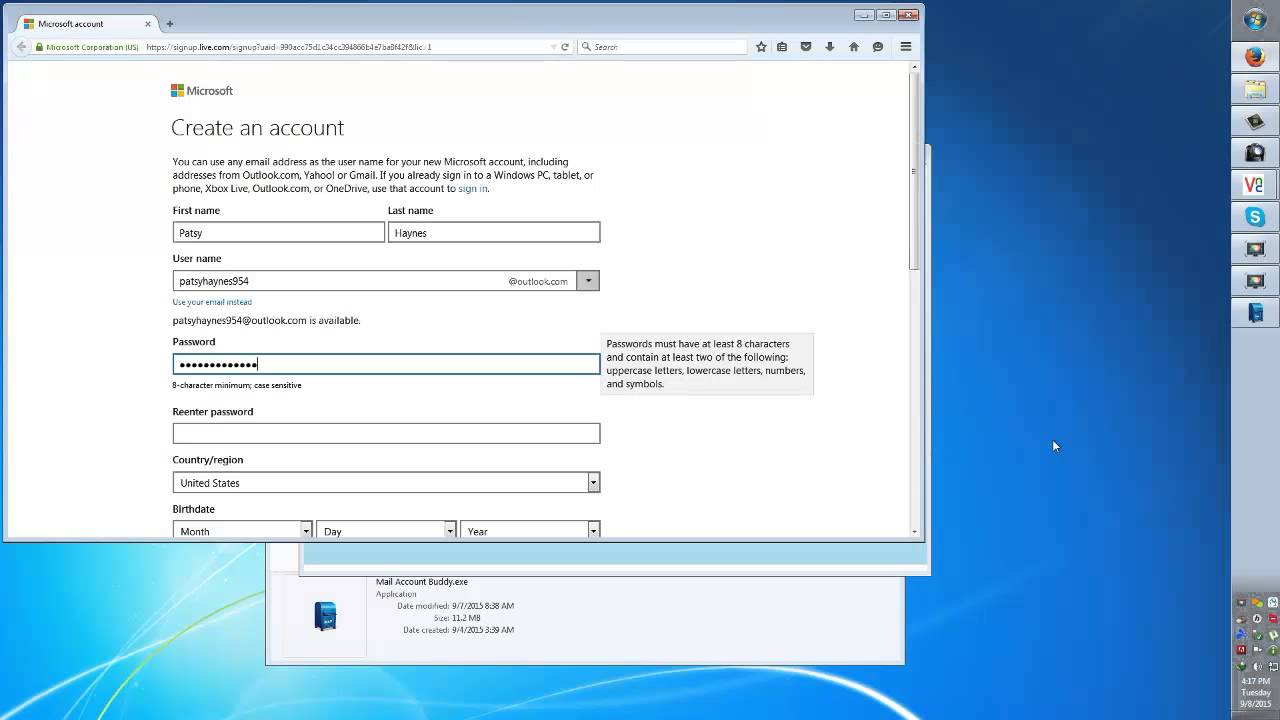Open the Birthdate Day dropdown

coord(386,531)
